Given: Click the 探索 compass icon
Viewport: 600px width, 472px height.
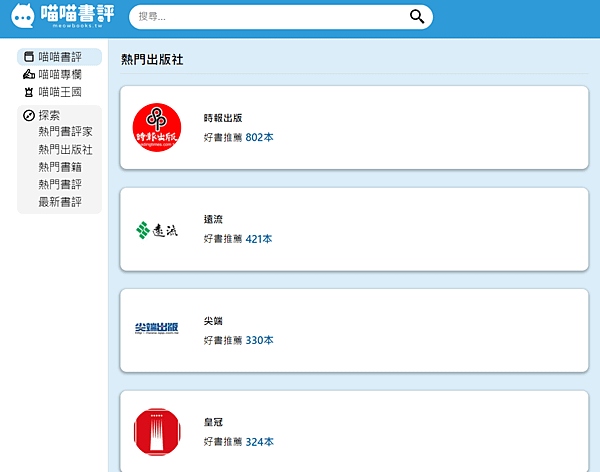Looking at the screenshot, I should [x=29, y=115].
